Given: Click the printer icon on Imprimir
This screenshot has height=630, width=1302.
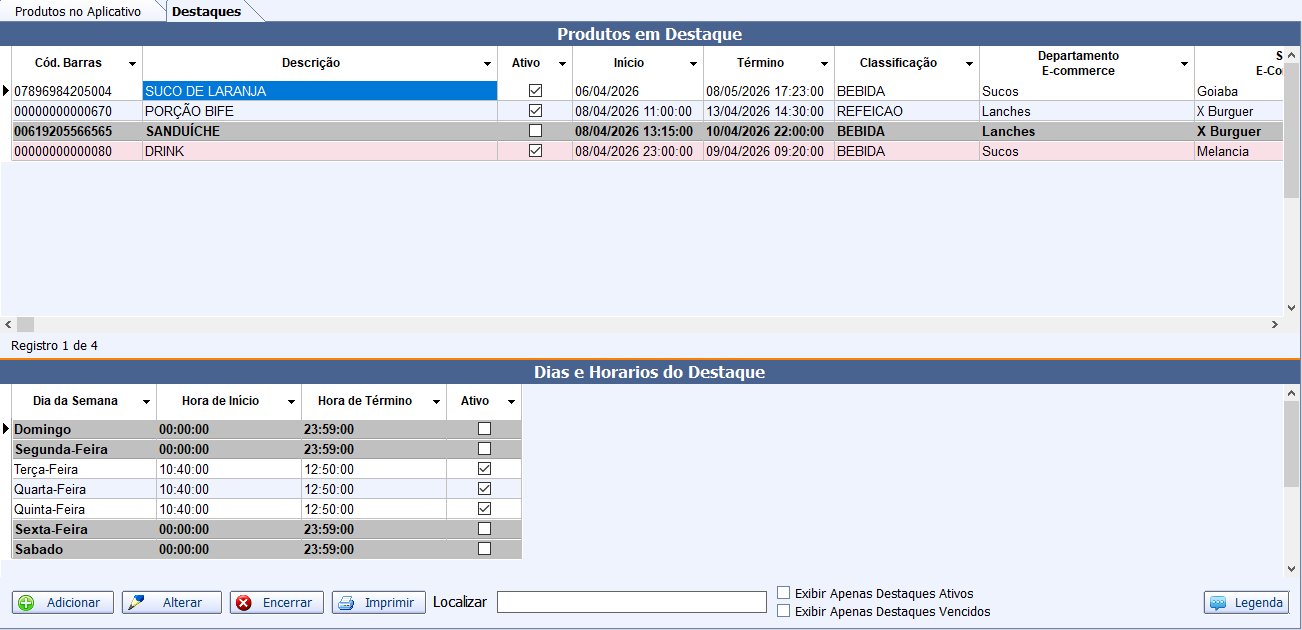Looking at the screenshot, I should [x=346, y=603].
